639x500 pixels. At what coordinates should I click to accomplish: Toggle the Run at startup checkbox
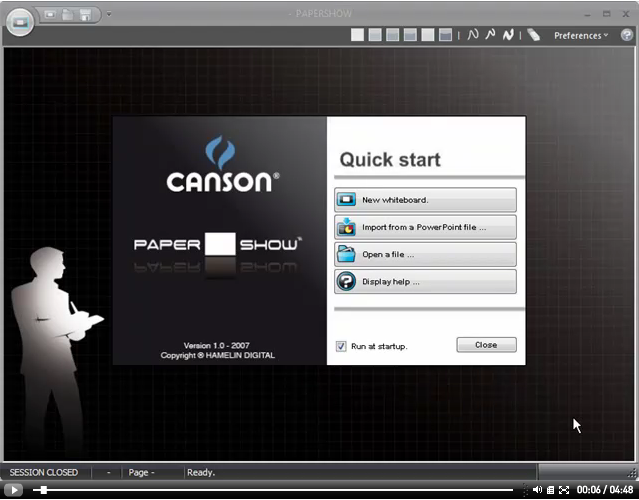[x=341, y=346]
